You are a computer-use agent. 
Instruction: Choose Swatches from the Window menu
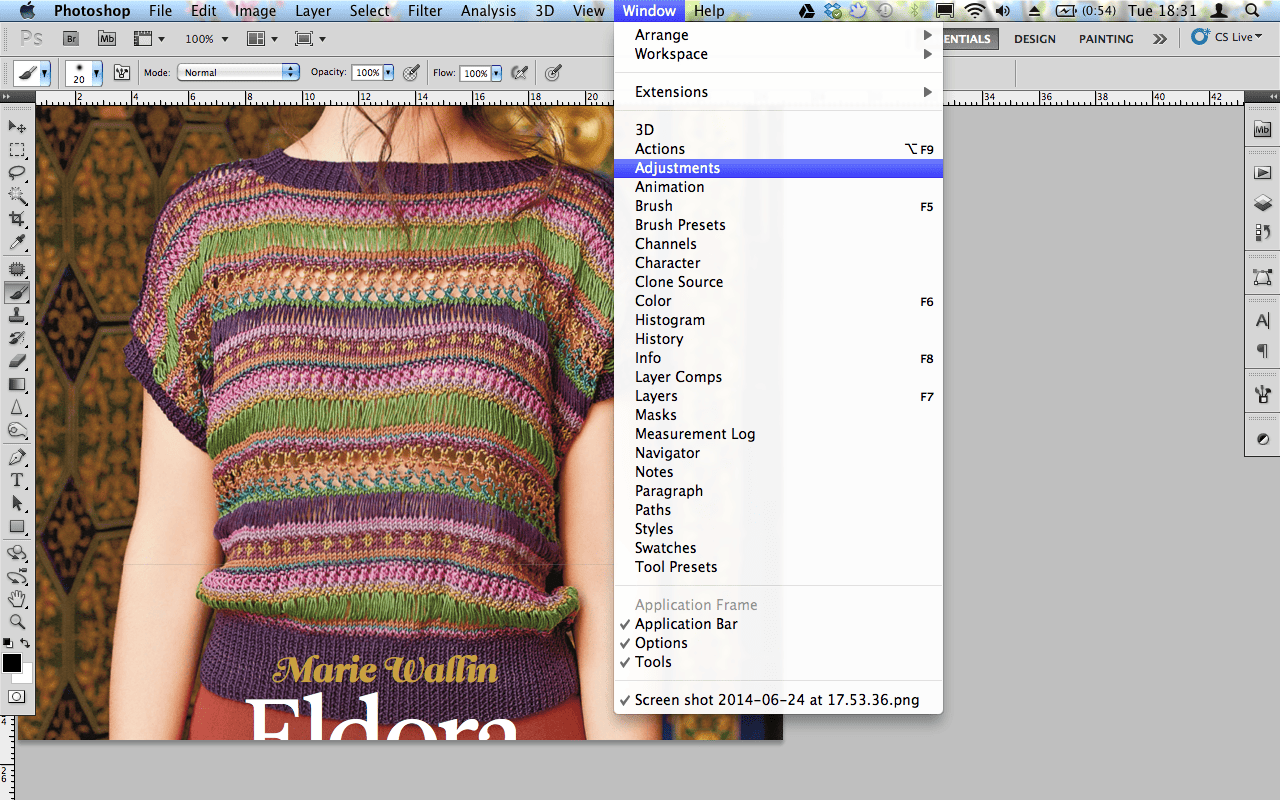coord(778,548)
